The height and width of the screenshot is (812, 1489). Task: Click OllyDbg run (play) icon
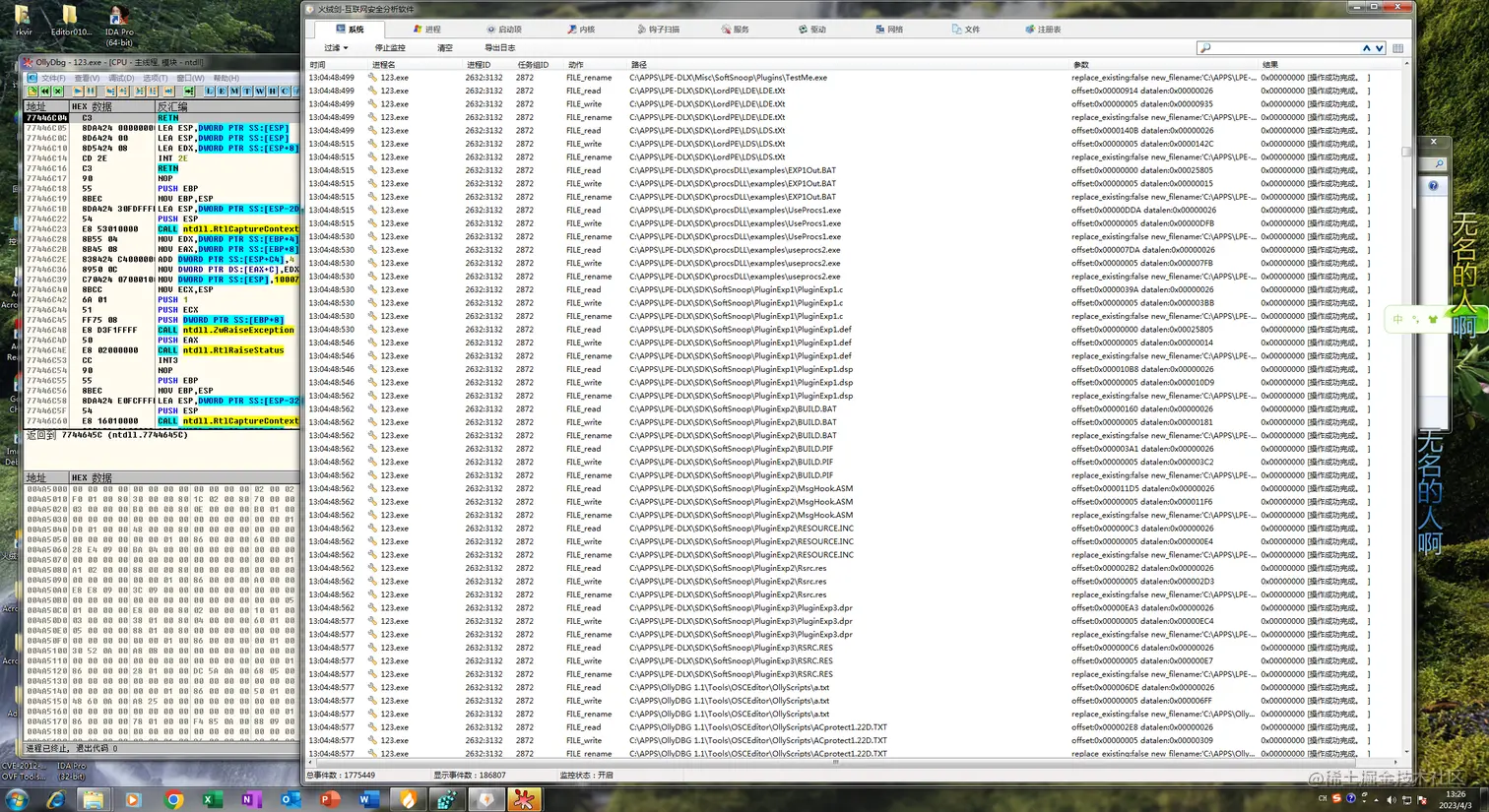point(78,91)
